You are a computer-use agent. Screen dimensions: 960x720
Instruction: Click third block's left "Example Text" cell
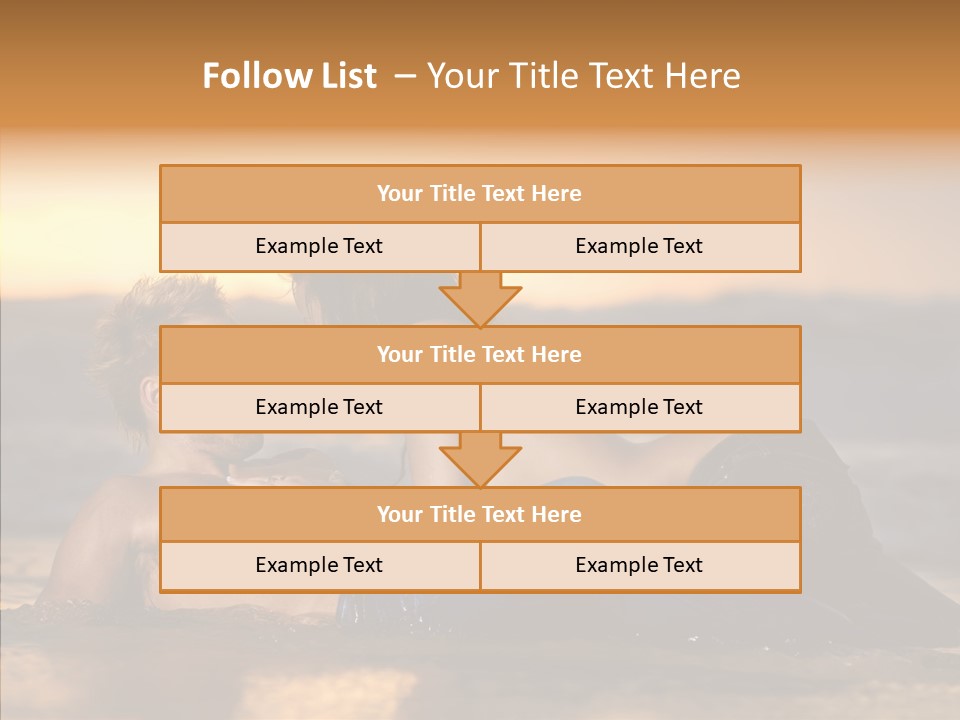coord(319,565)
